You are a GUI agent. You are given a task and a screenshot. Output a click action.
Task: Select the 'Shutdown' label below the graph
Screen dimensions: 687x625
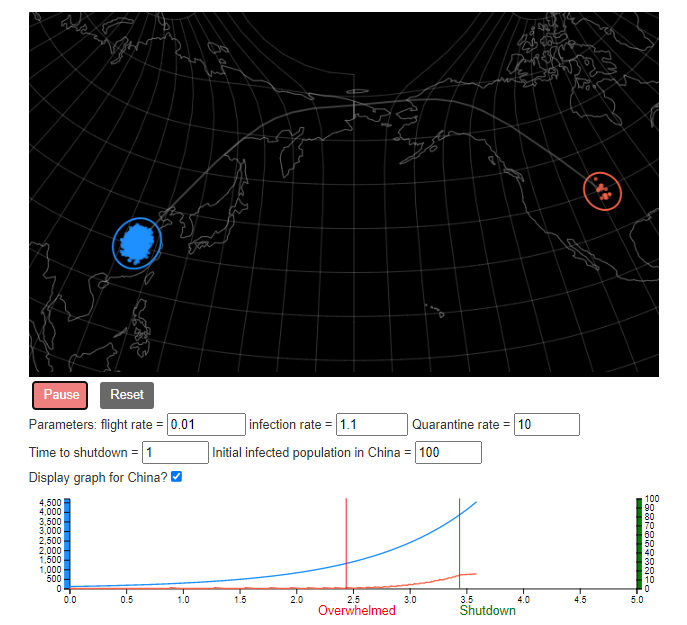(487, 610)
